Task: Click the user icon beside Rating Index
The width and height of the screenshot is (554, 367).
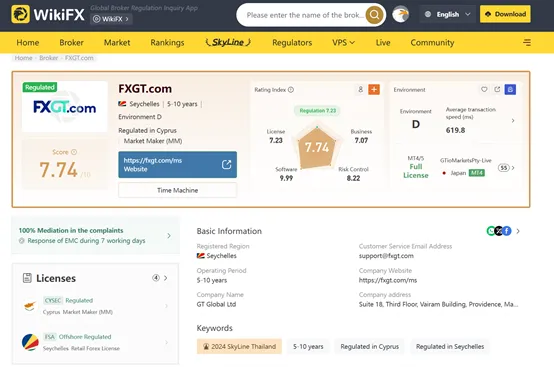Action: click(360, 90)
